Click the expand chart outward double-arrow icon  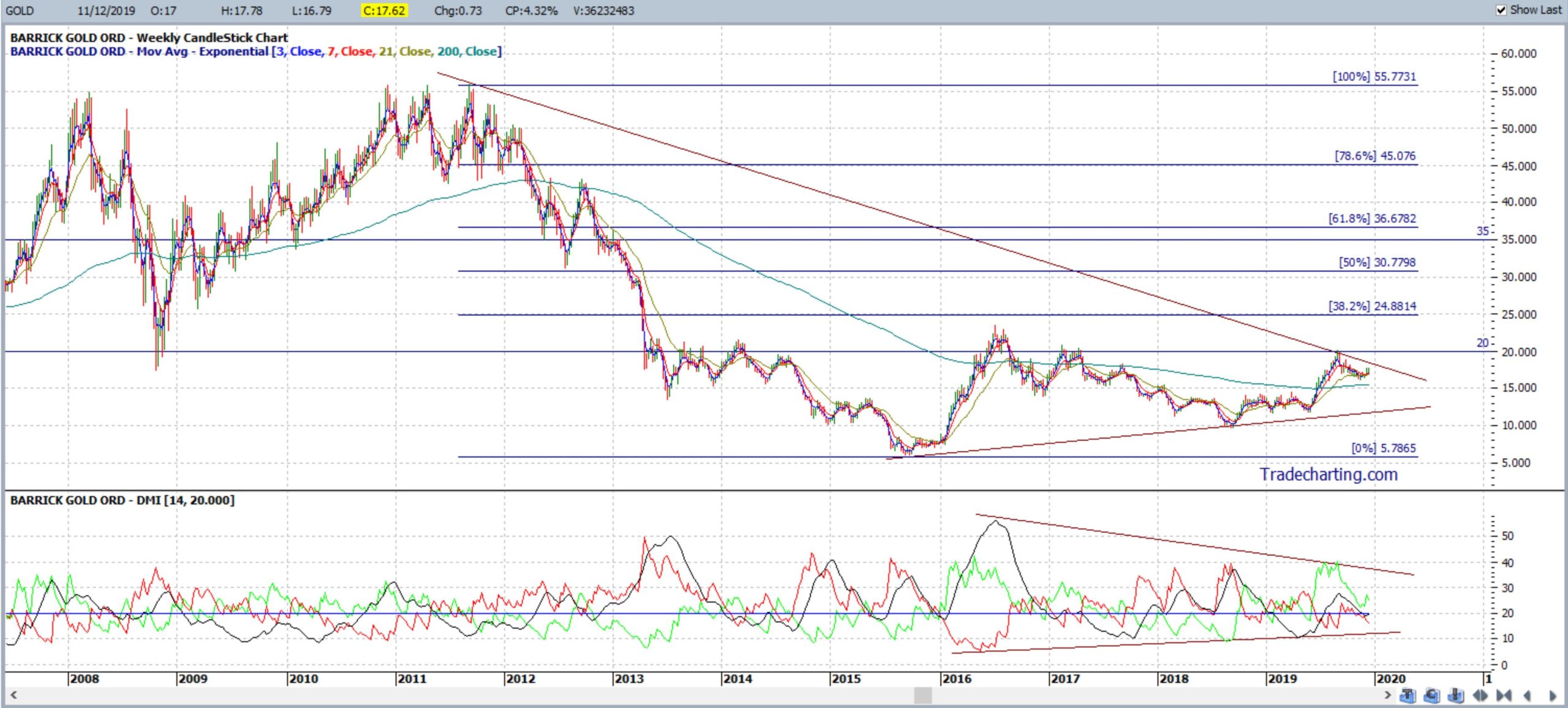[x=1480, y=695]
